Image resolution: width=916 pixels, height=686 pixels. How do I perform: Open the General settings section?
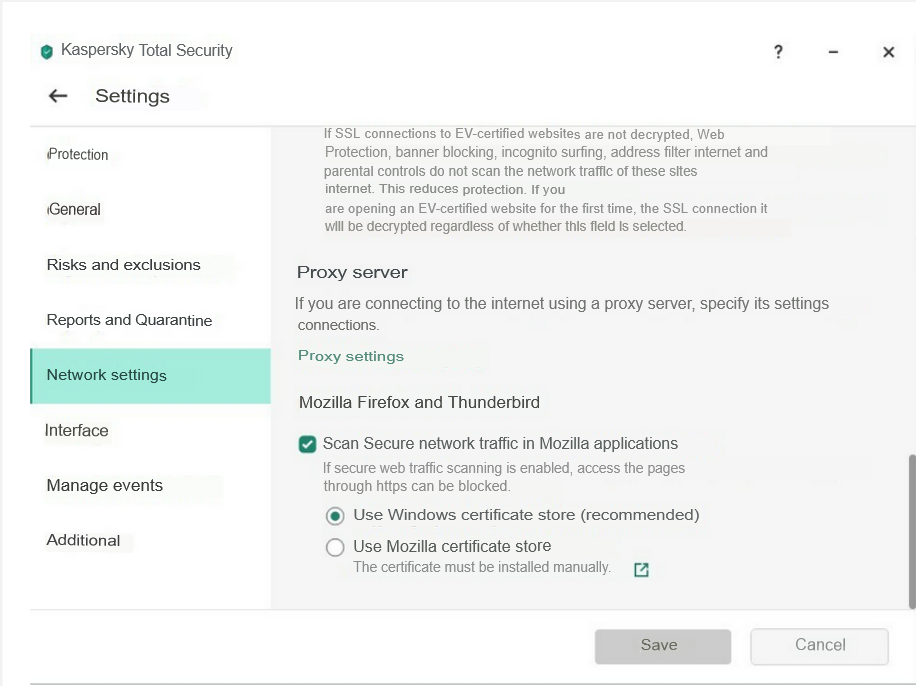(75, 210)
